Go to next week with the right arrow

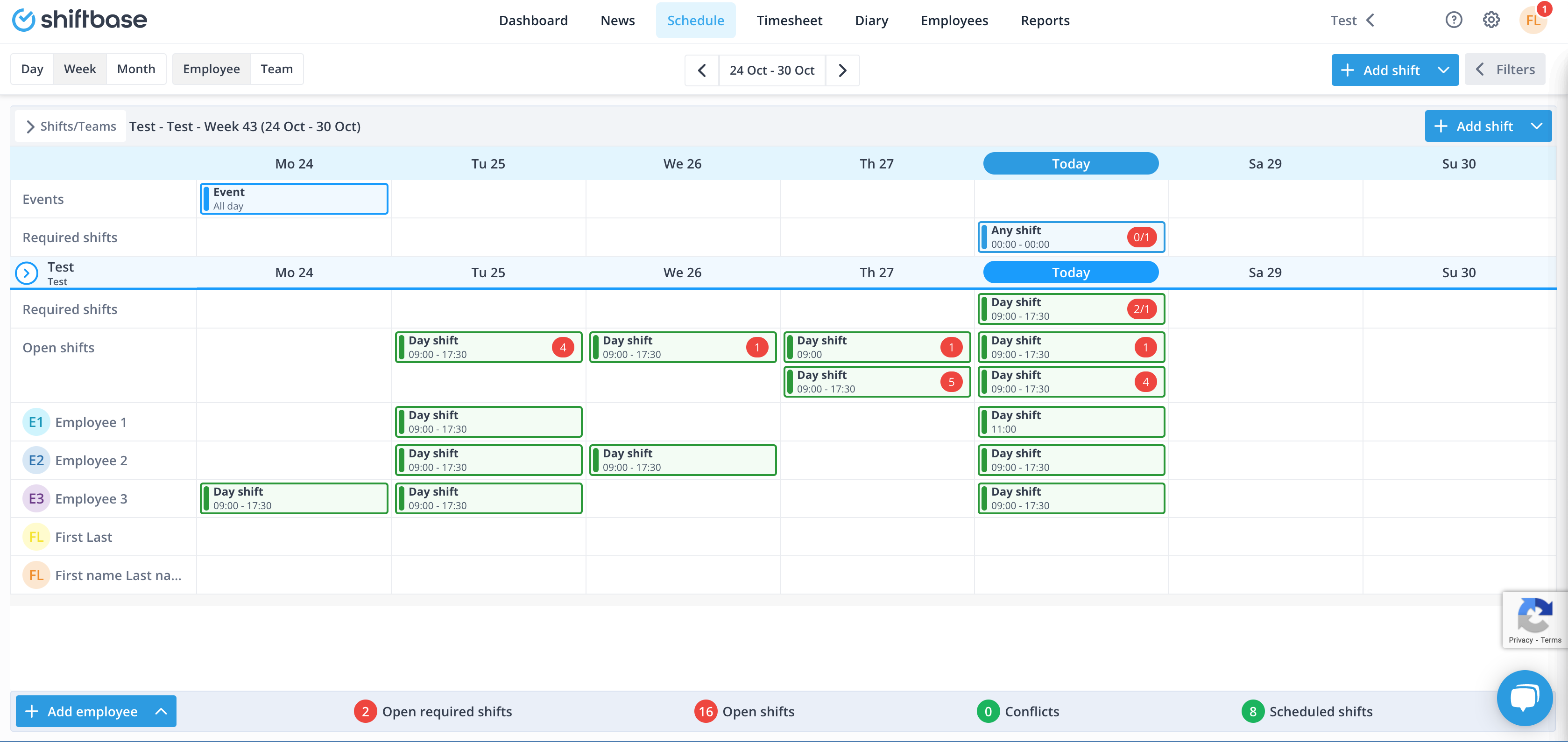pos(842,70)
